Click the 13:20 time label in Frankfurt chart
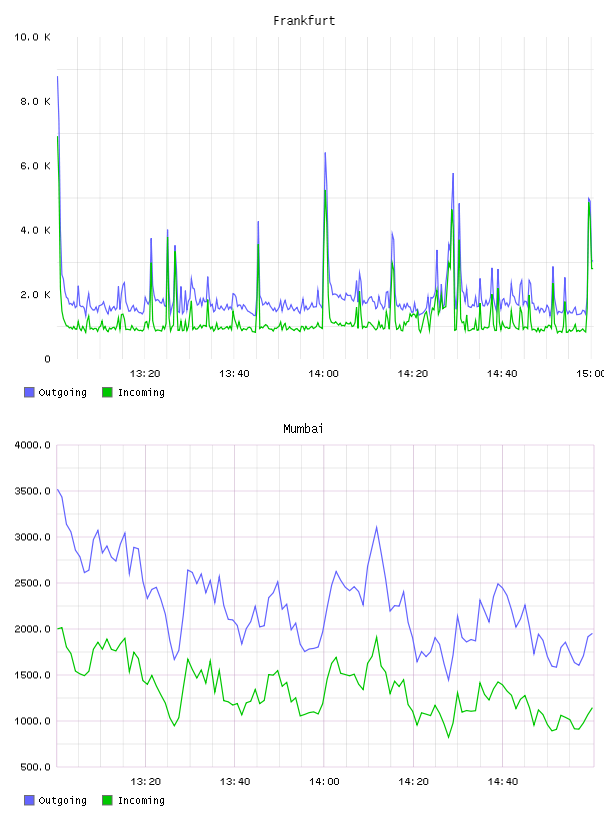The width and height of the screenshot is (608, 816). (x=145, y=374)
